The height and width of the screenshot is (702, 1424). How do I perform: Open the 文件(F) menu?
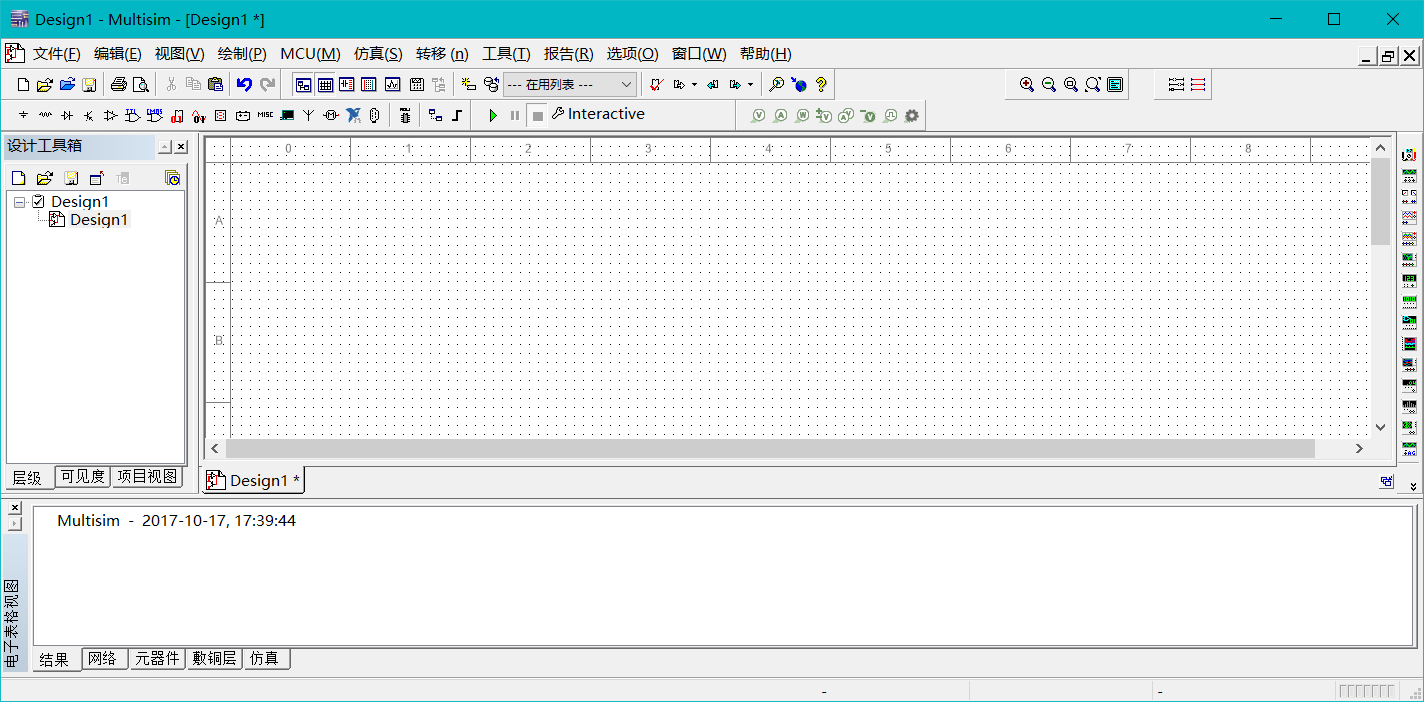pyautogui.click(x=56, y=54)
